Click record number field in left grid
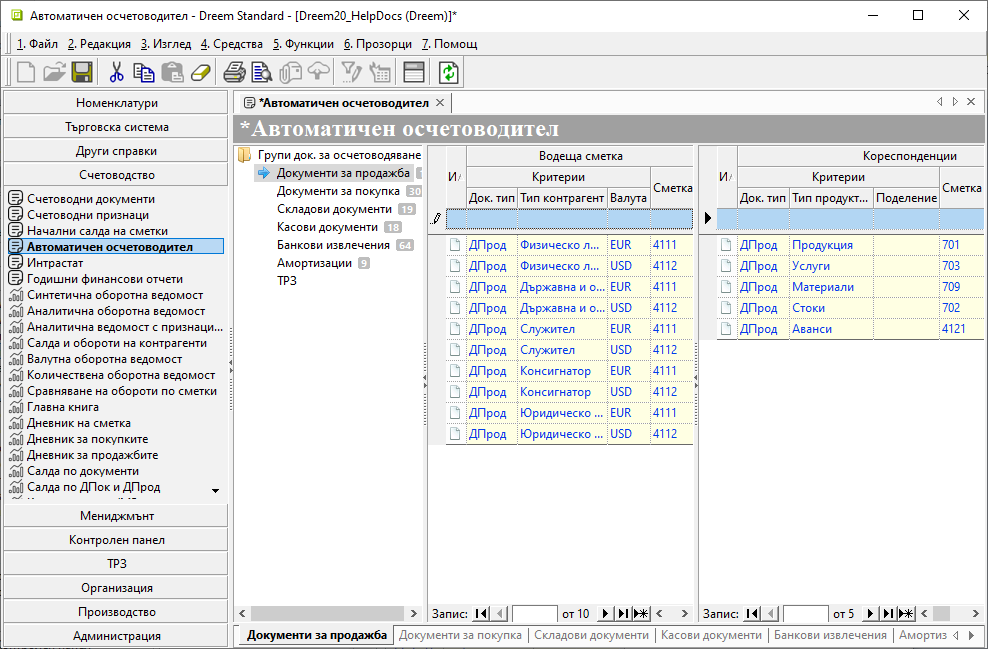Image resolution: width=988 pixels, height=649 pixels. [534, 614]
